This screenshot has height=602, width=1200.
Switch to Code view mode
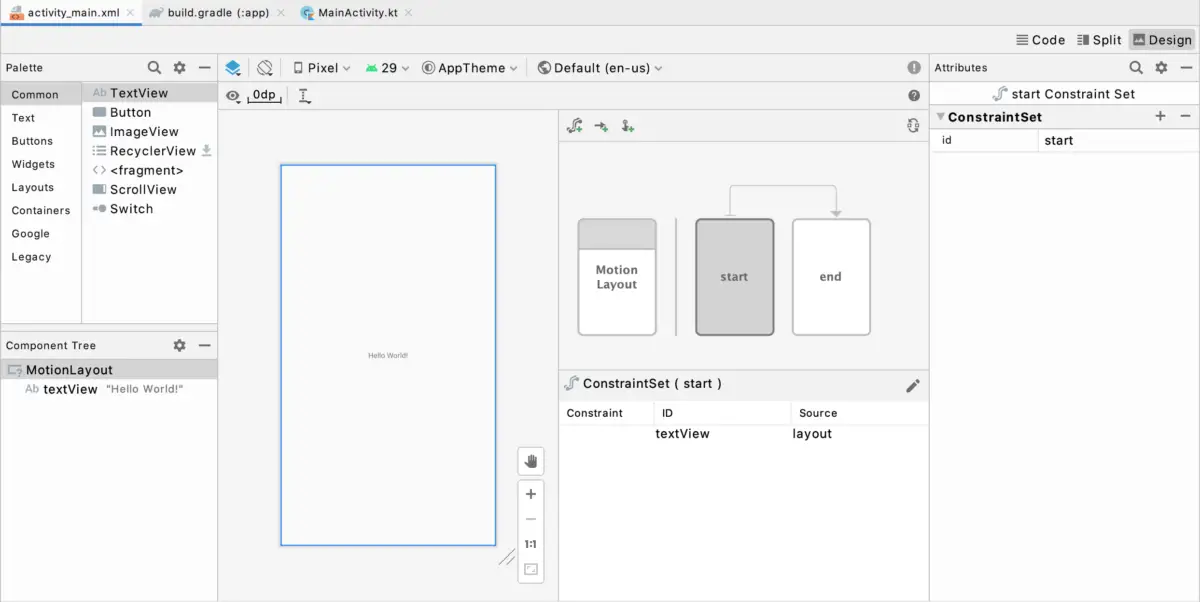pyautogui.click(x=1041, y=39)
